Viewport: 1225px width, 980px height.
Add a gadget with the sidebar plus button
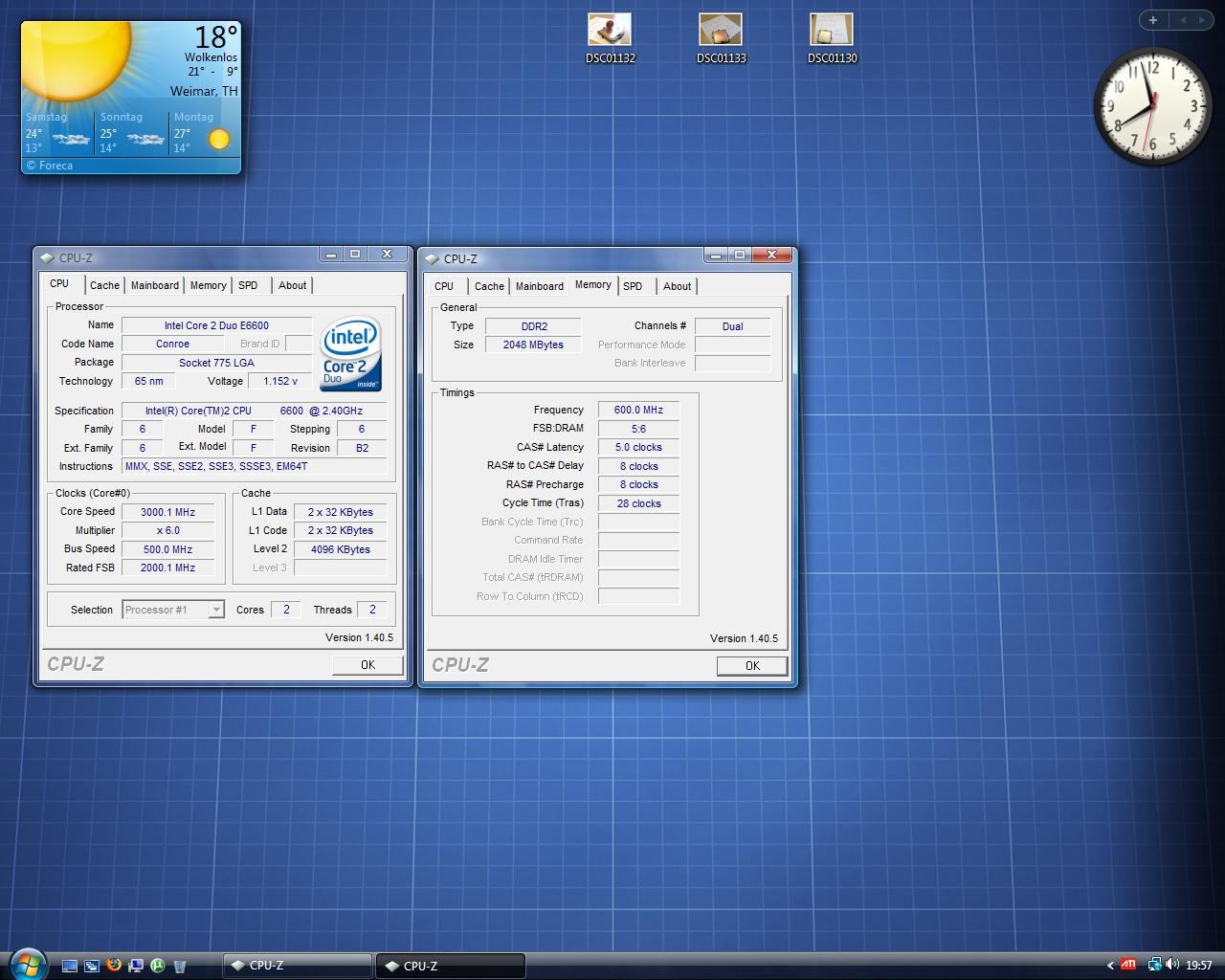pyautogui.click(x=1153, y=20)
